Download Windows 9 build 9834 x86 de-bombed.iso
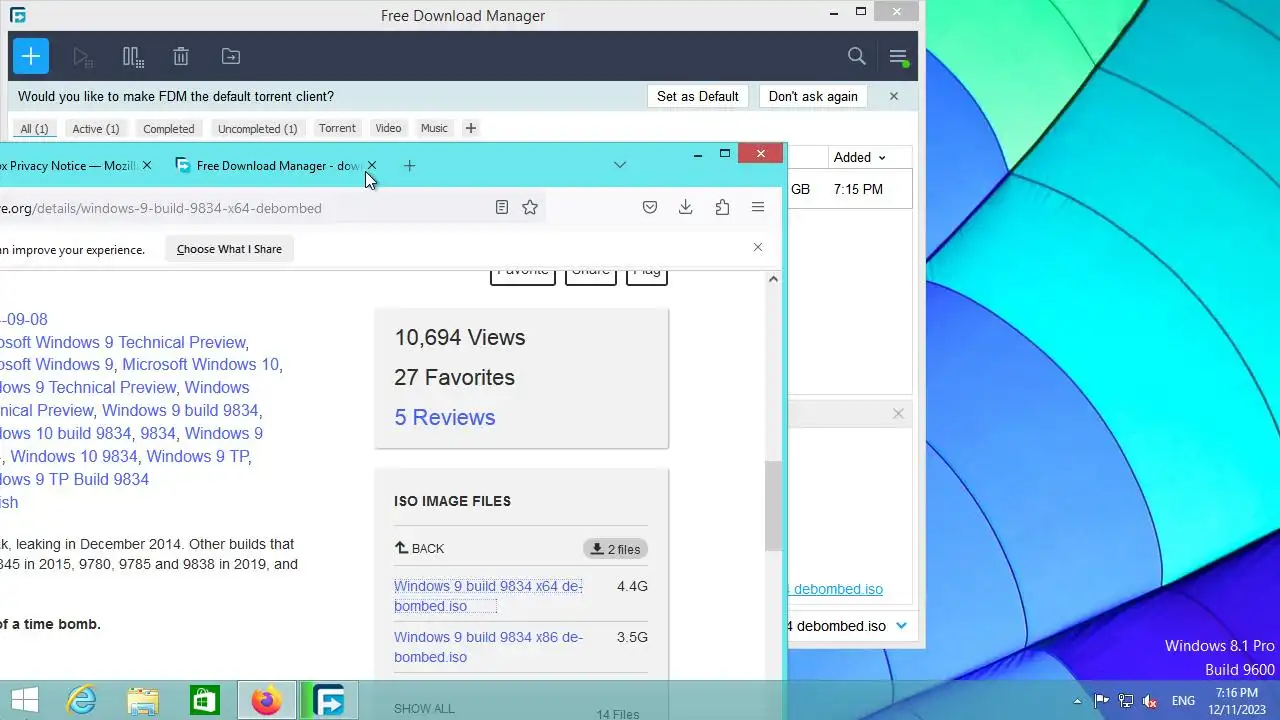Screen dimensions: 1280x720 488,647
